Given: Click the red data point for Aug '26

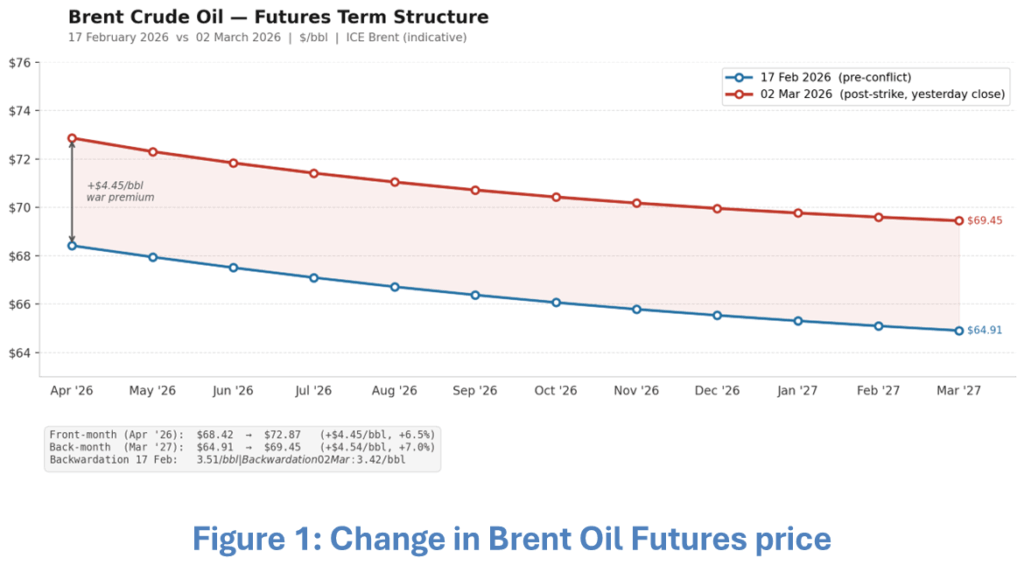Looking at the screenshot, I should (x=395, y=182).
